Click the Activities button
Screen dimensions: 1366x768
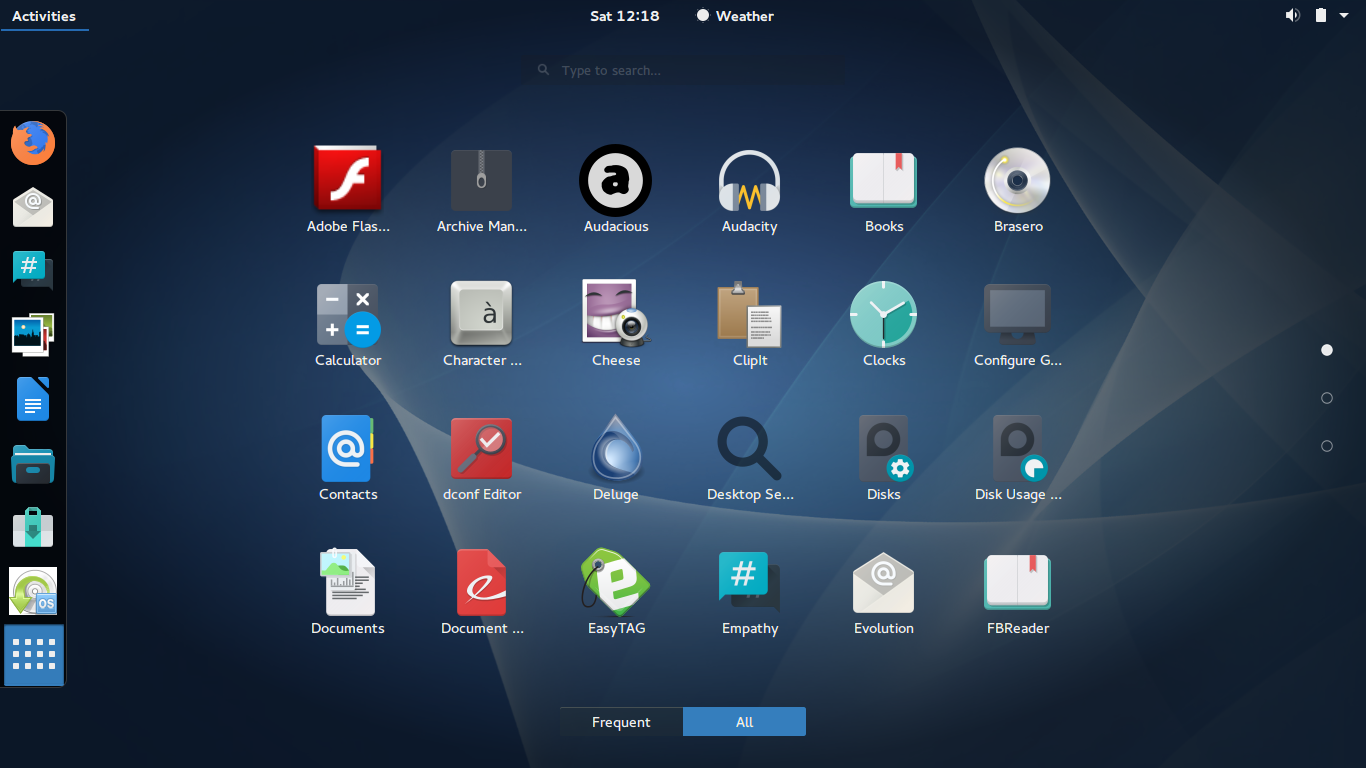coord(44,16)
